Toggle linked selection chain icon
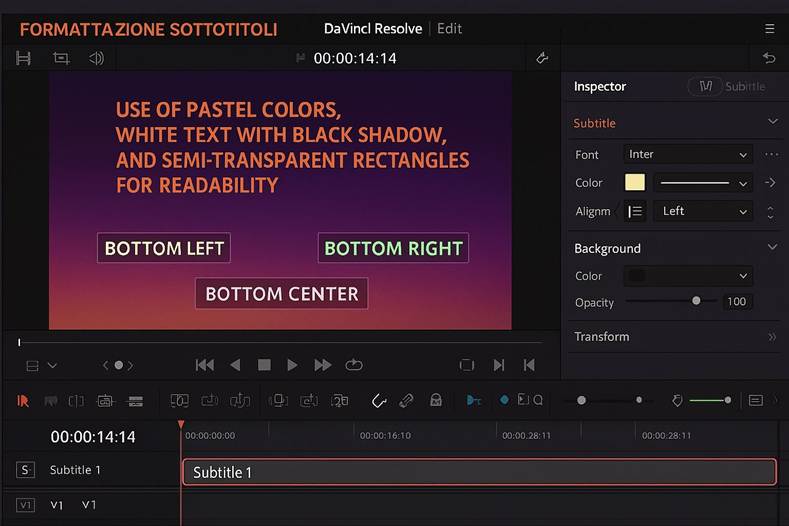The width and height of the screenshot is (789, 526). [406, 401]
